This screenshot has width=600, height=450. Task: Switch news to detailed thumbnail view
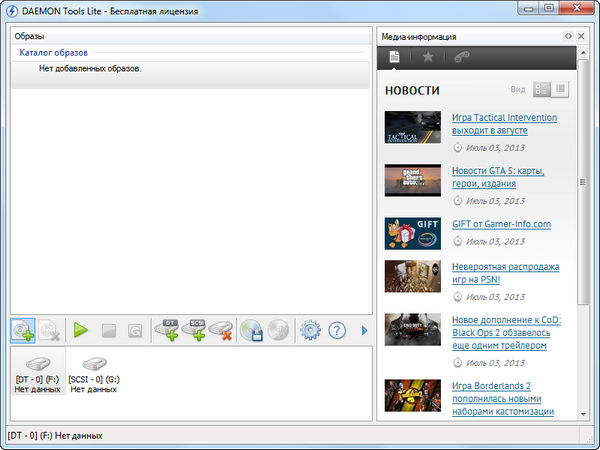click(x=542, y=90)
